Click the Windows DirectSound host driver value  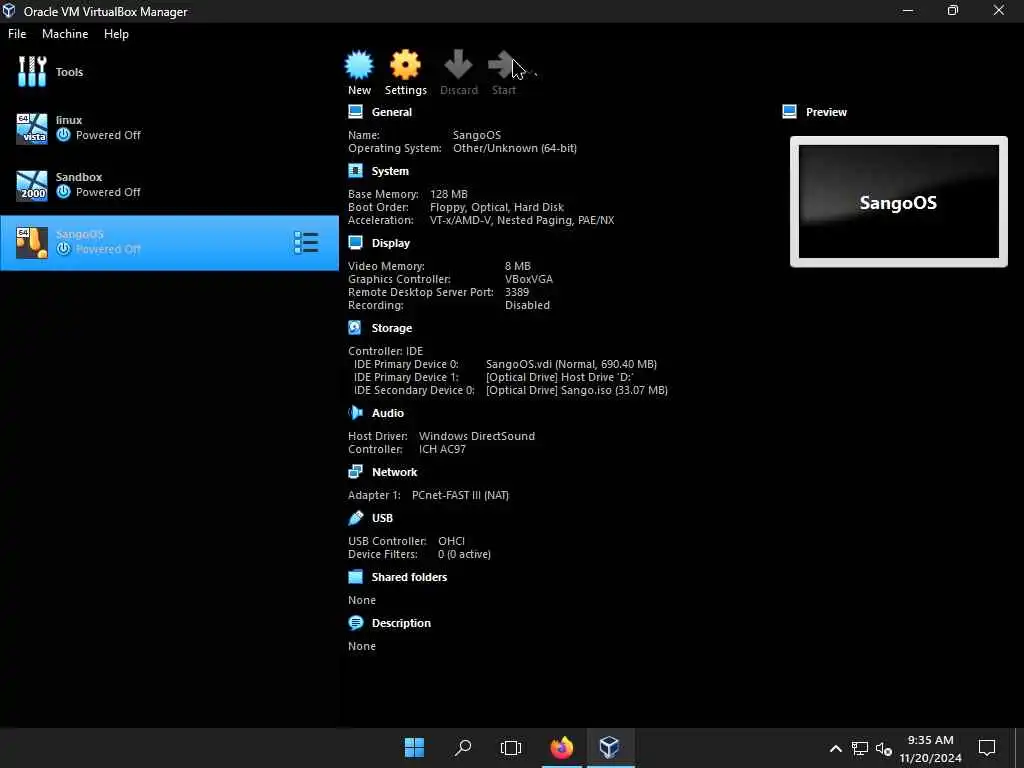point(477,436)
